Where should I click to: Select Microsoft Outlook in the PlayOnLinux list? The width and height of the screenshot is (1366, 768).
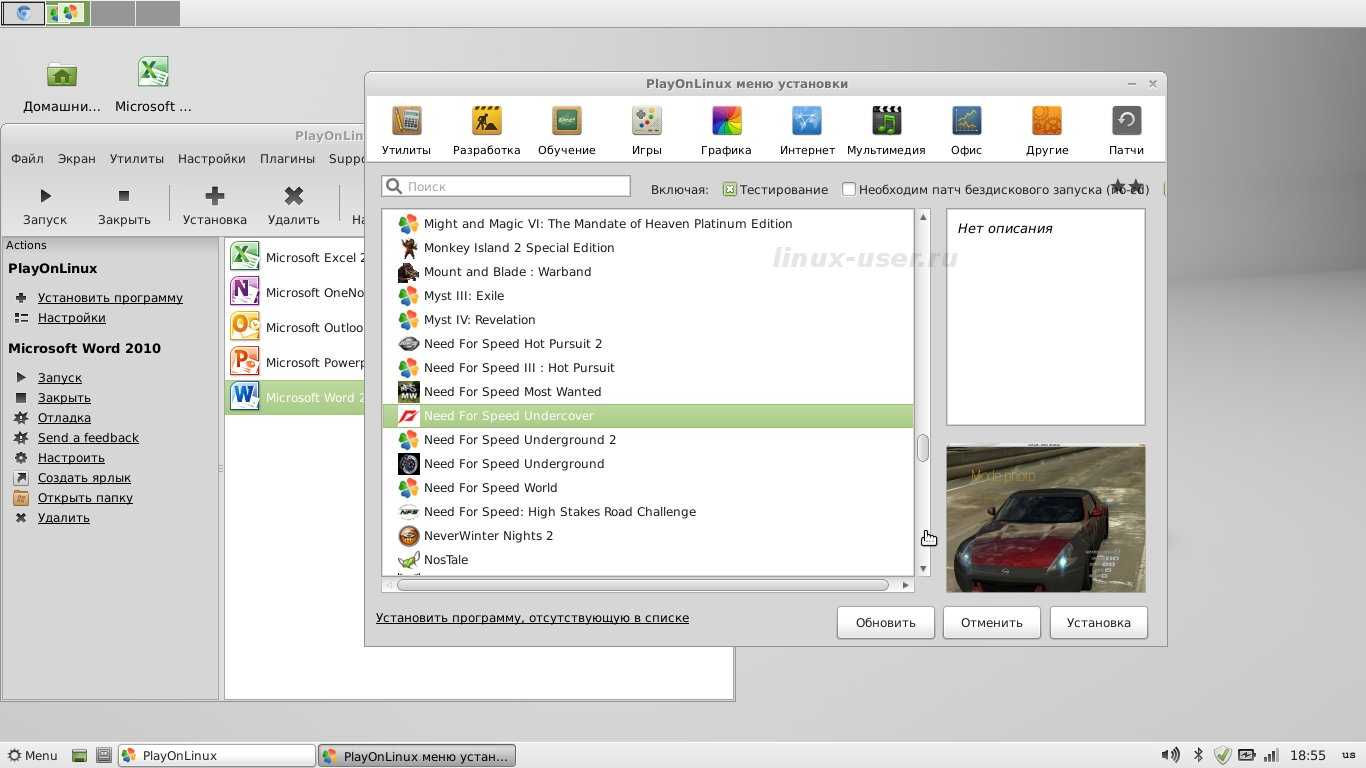click(297, 327)
